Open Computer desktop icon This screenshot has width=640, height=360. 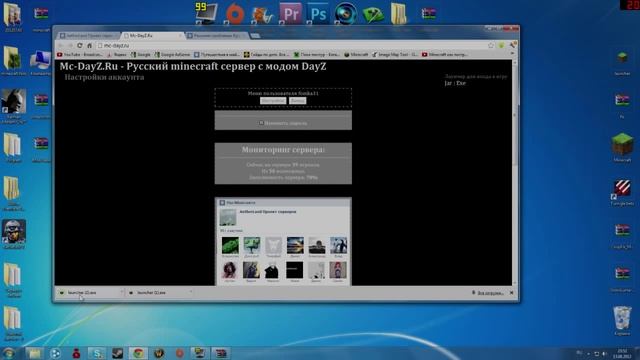40,62
